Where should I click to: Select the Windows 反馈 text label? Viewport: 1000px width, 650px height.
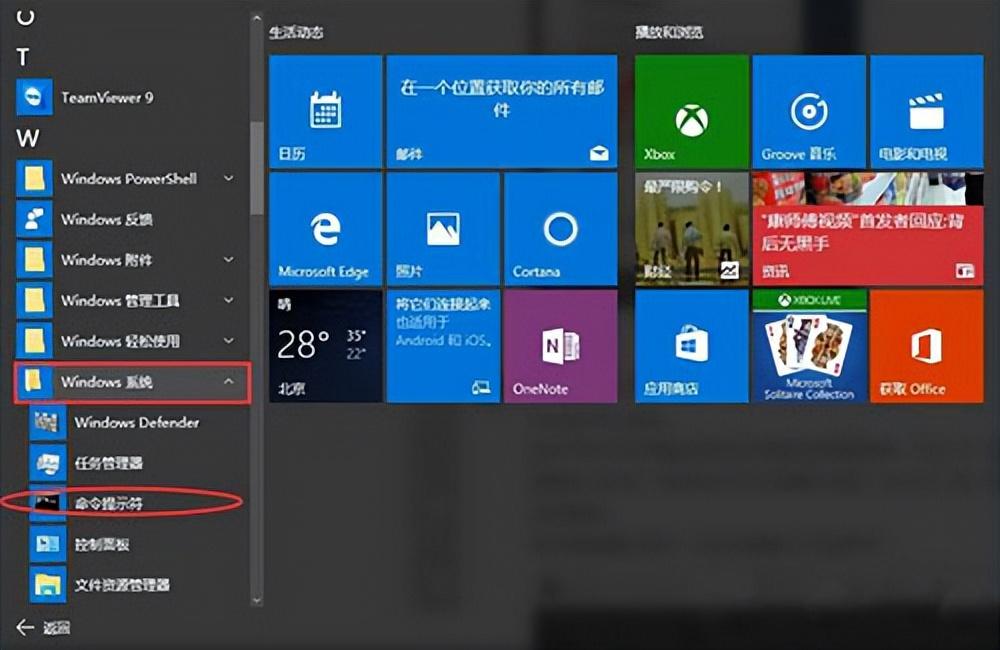(107, 219)
